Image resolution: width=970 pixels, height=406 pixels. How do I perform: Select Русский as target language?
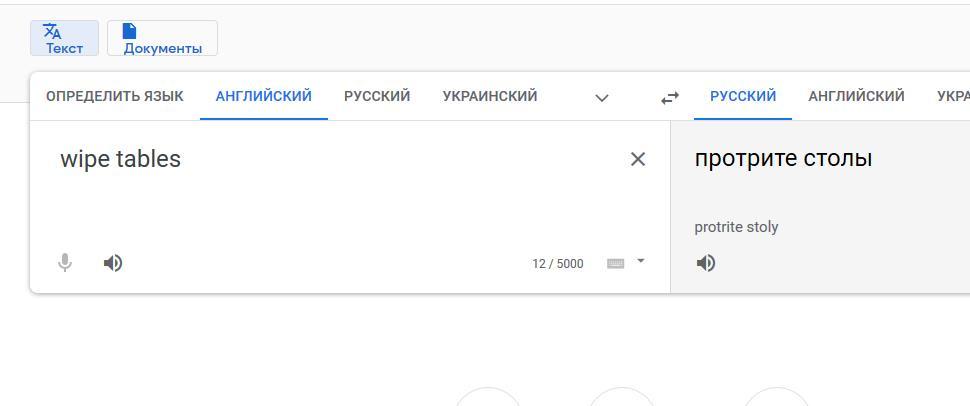743,96
